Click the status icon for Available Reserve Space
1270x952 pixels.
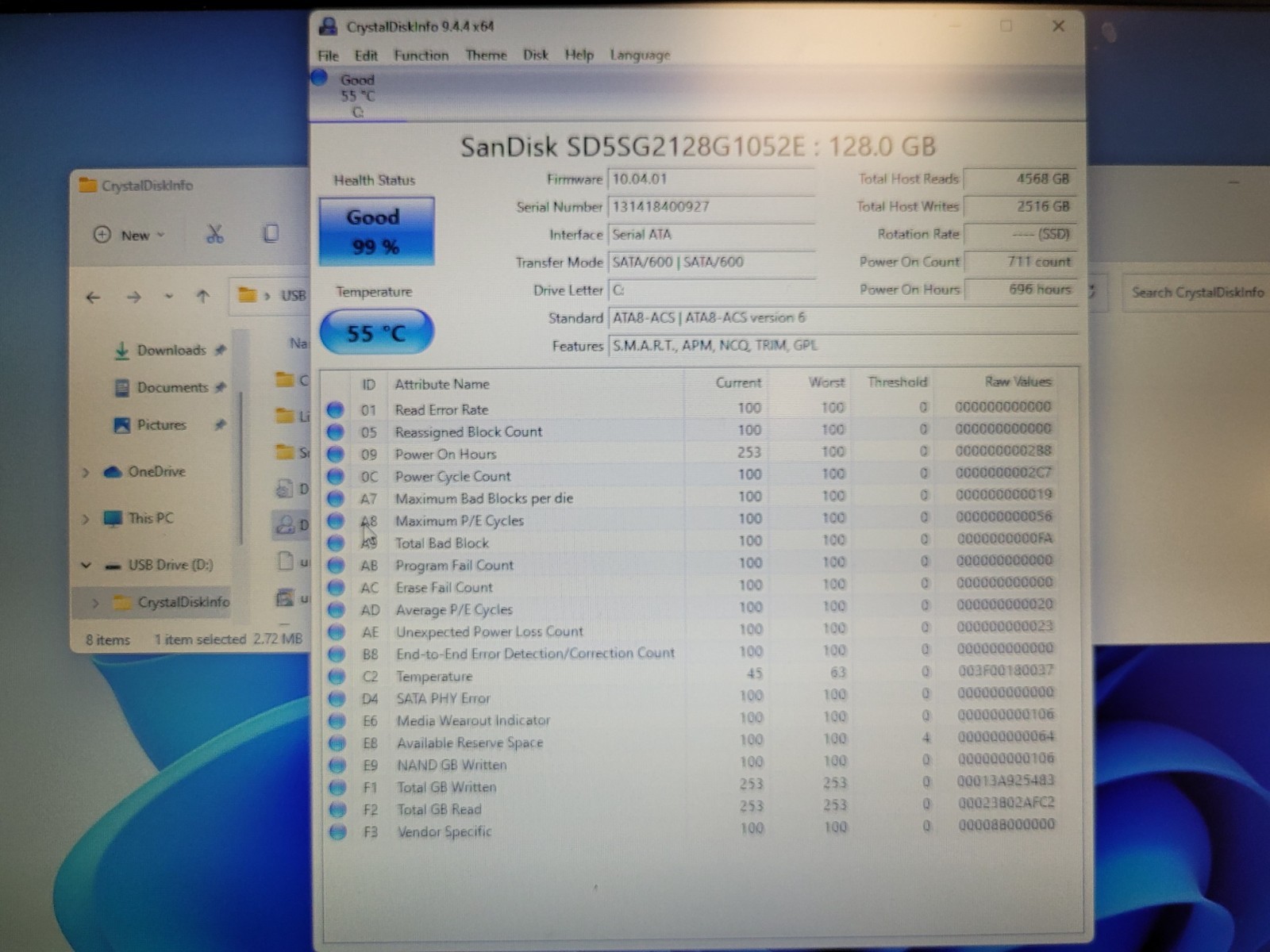337,743
